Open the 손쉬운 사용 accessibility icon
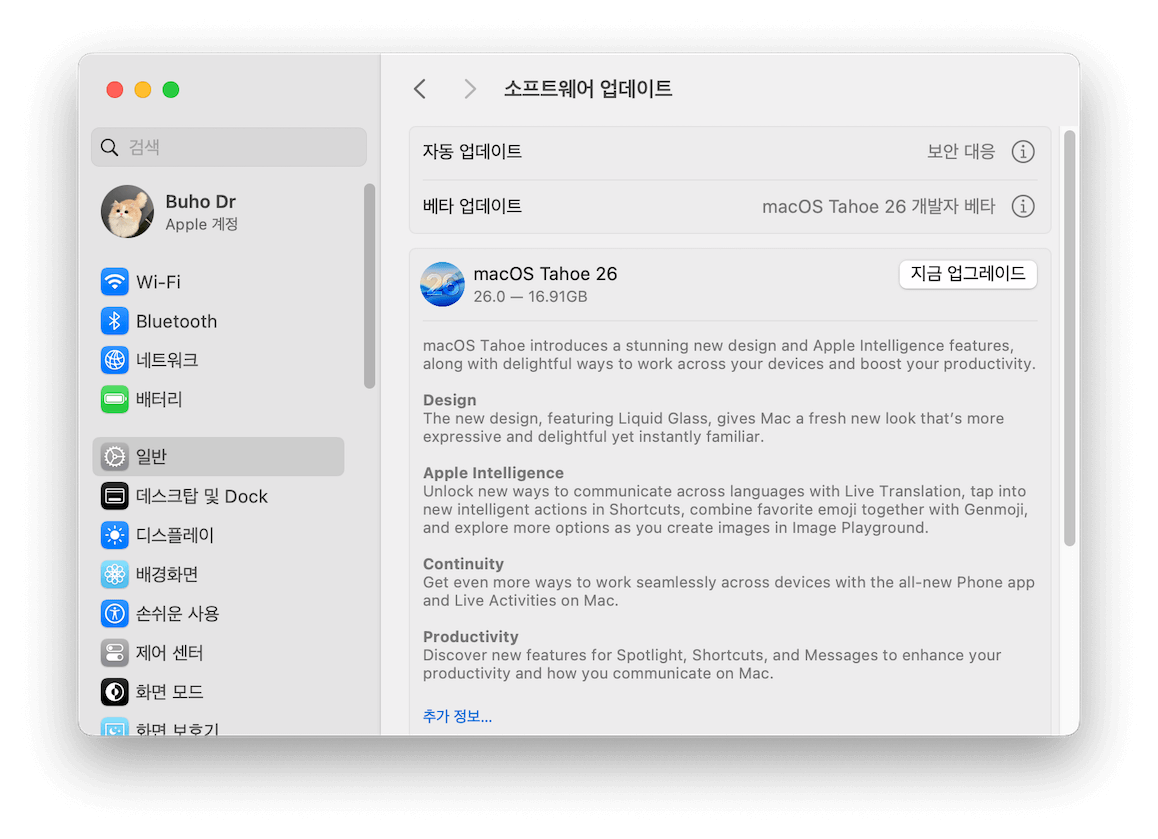 coord(114,613)
